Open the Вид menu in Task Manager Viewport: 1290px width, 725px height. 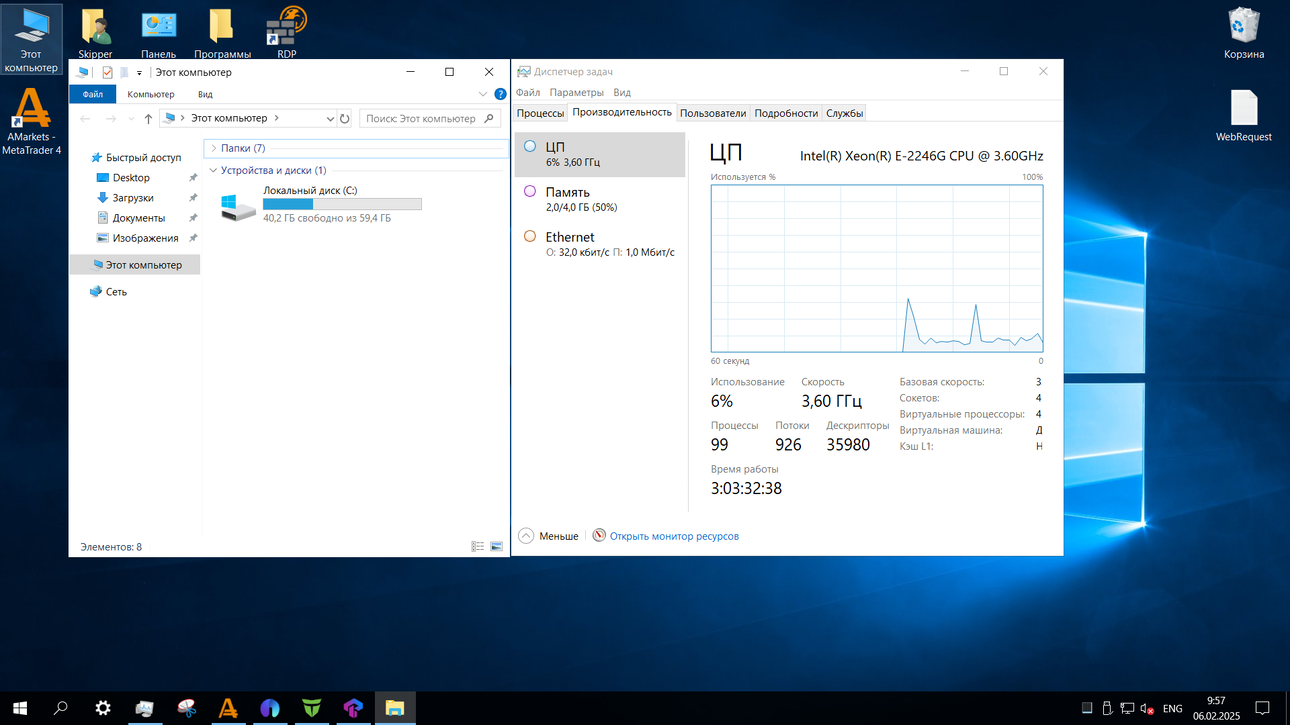click(x=622, y=92)
